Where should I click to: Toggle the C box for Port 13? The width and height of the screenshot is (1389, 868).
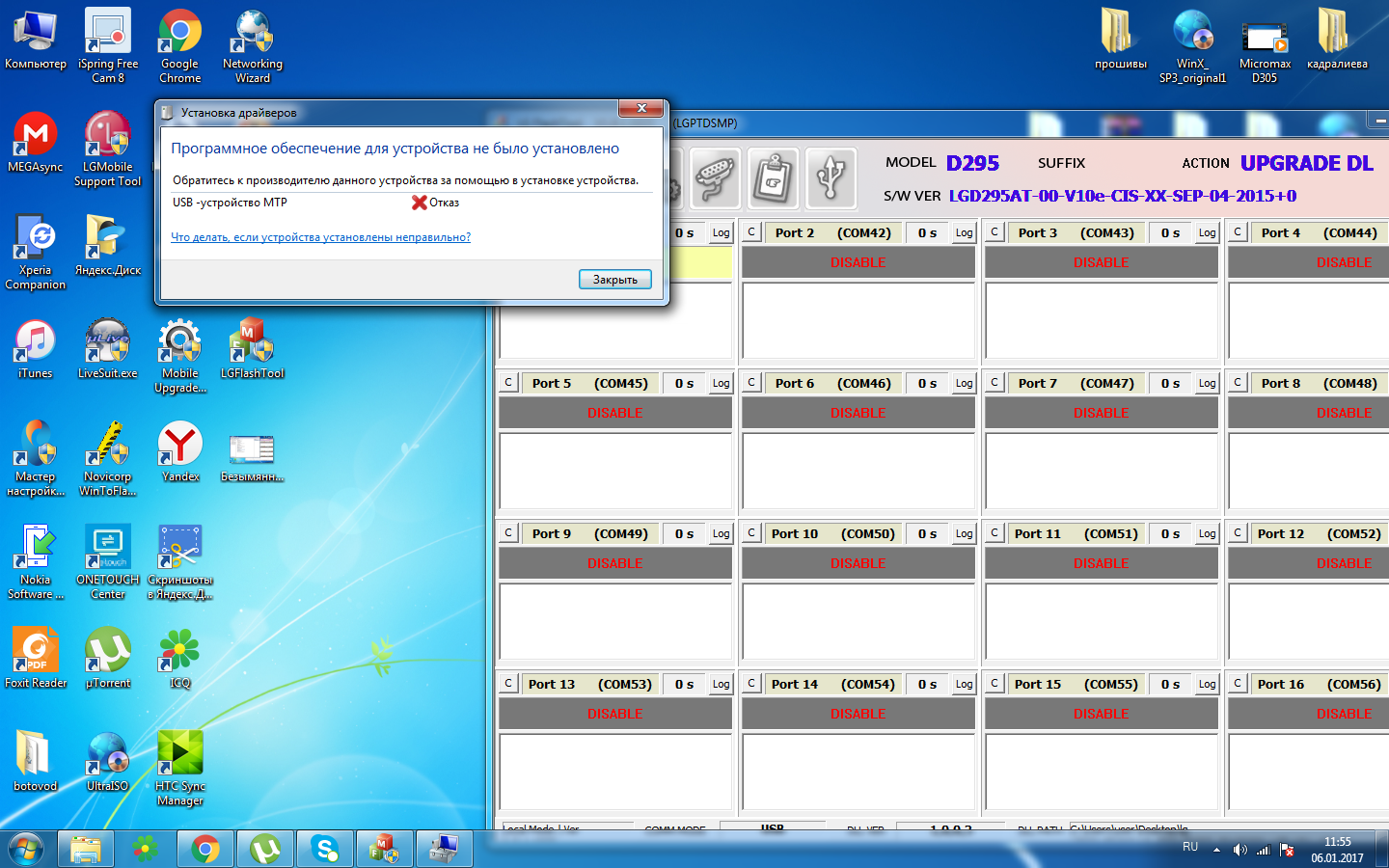click(x=508, y=684)
